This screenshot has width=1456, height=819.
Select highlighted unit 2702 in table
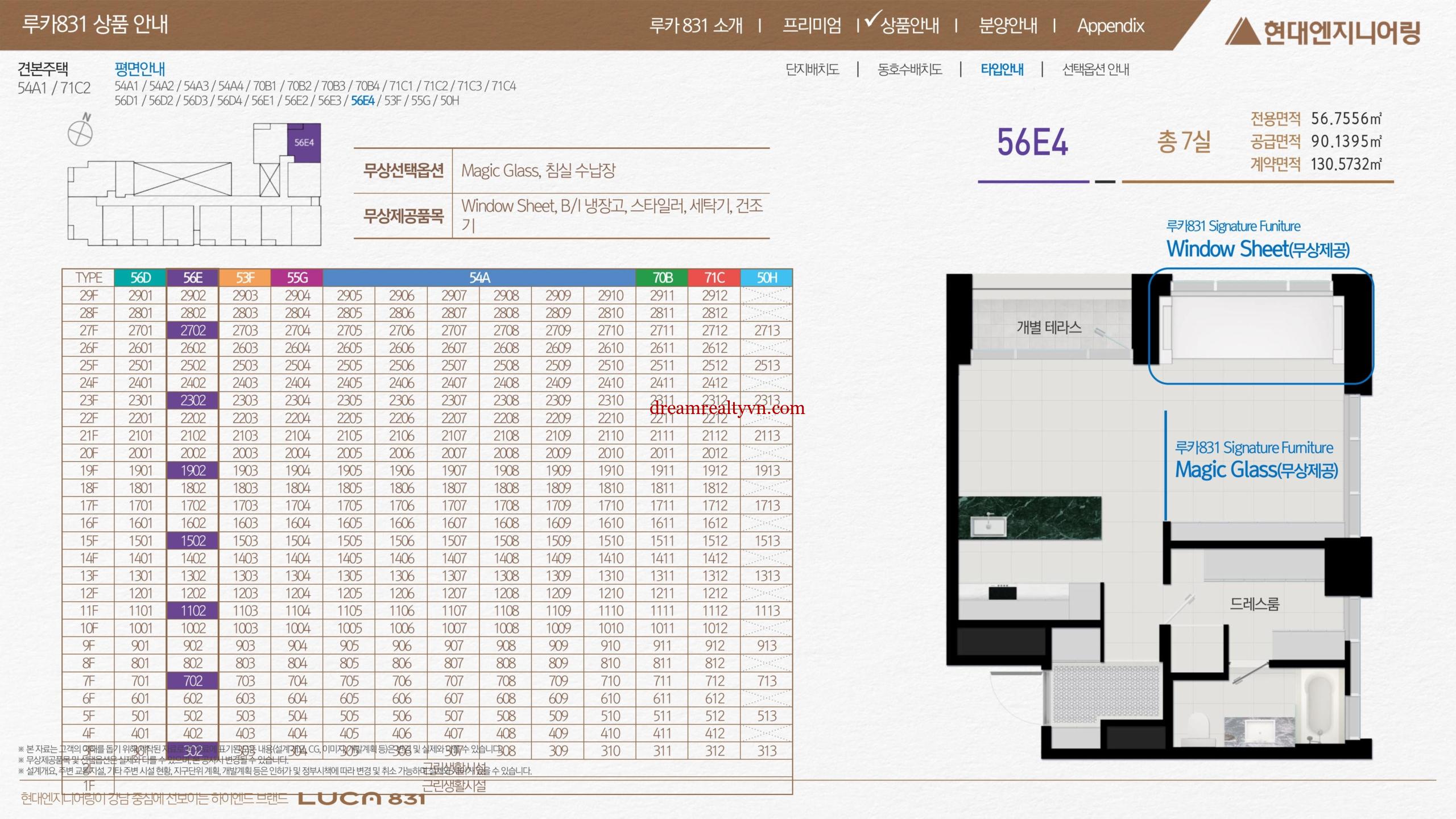coord(193,330)
